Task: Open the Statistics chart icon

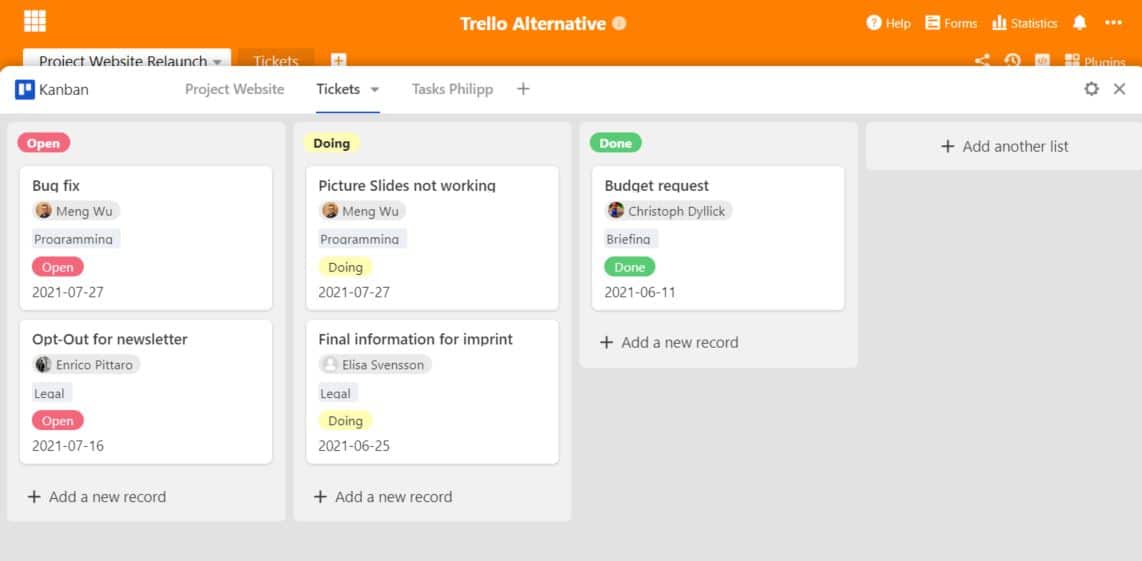Action: pos(999,23)
